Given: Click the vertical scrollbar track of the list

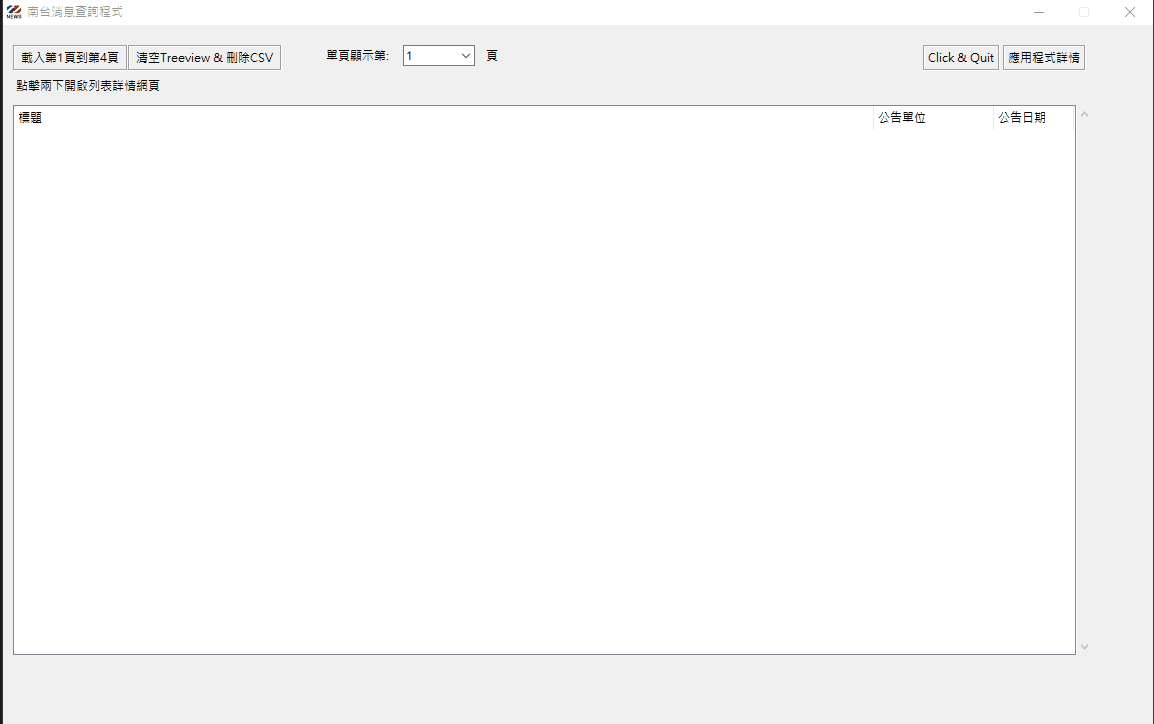Looking at the screenshot, I should (x=1084, y=380).
